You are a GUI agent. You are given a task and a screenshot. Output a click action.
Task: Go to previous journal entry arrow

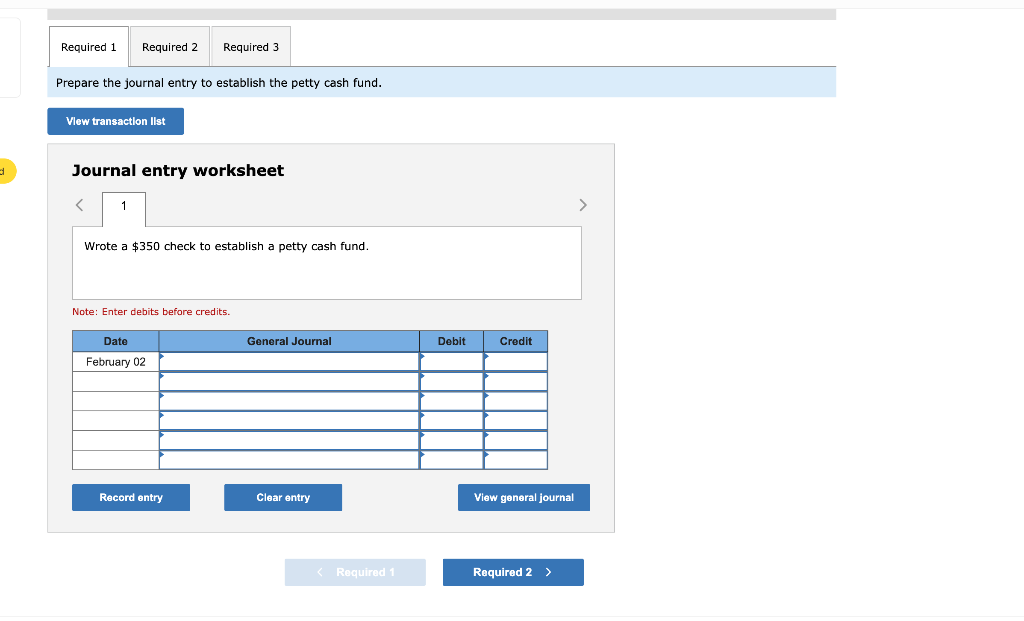(80, 205)
